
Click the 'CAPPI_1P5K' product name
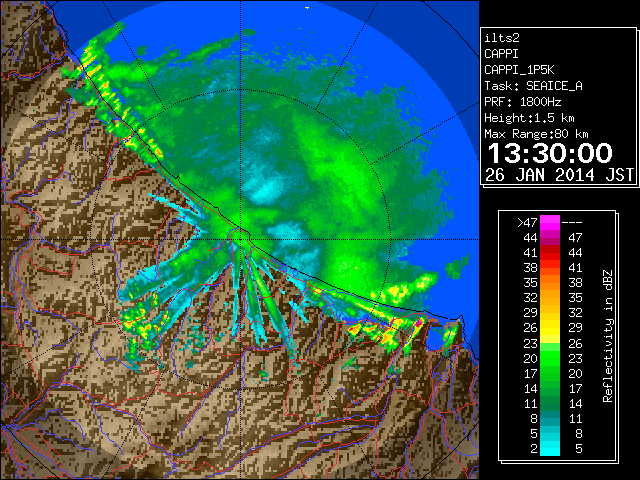(519, 70)
